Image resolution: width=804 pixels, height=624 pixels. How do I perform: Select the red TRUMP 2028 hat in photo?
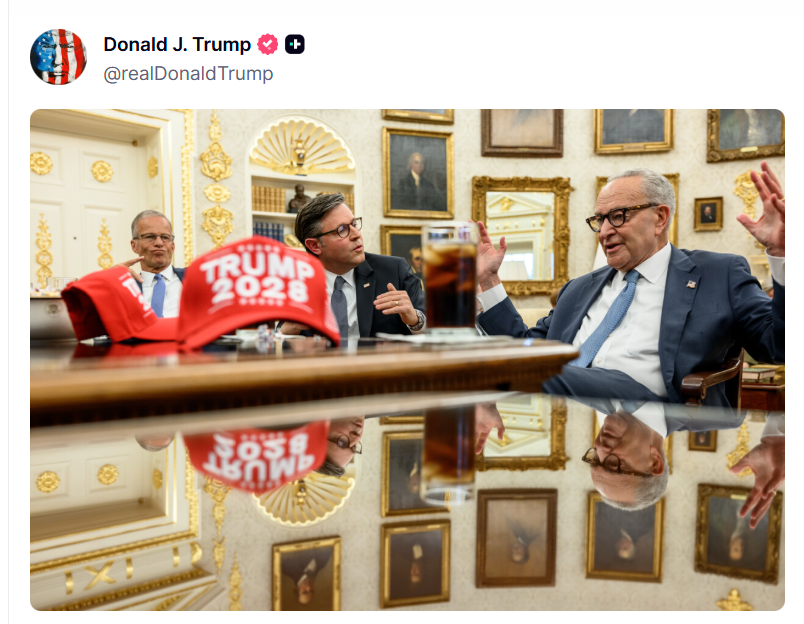(x=258, y=292)
